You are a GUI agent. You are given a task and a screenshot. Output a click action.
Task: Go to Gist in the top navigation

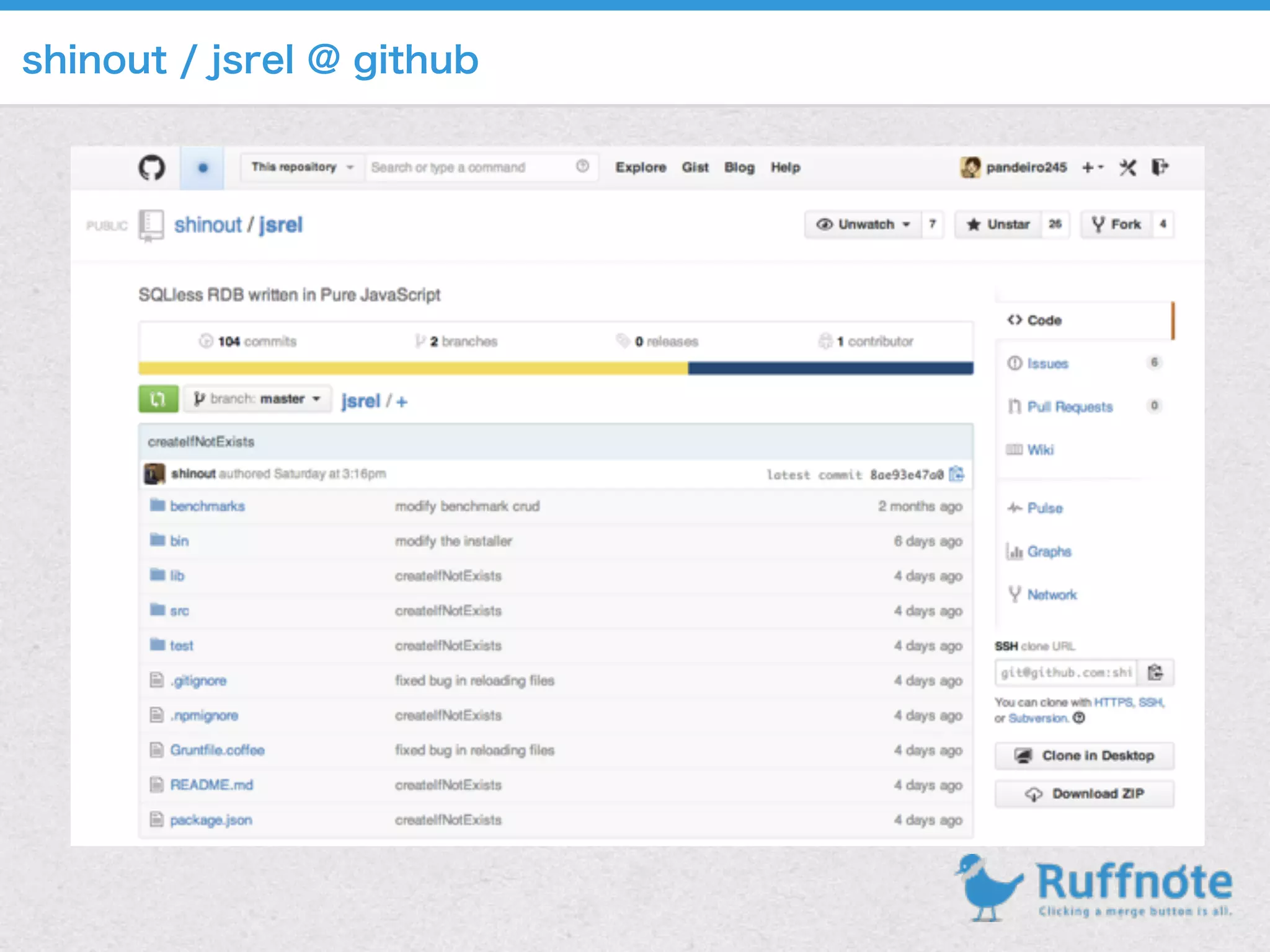[x=695, y=167]
